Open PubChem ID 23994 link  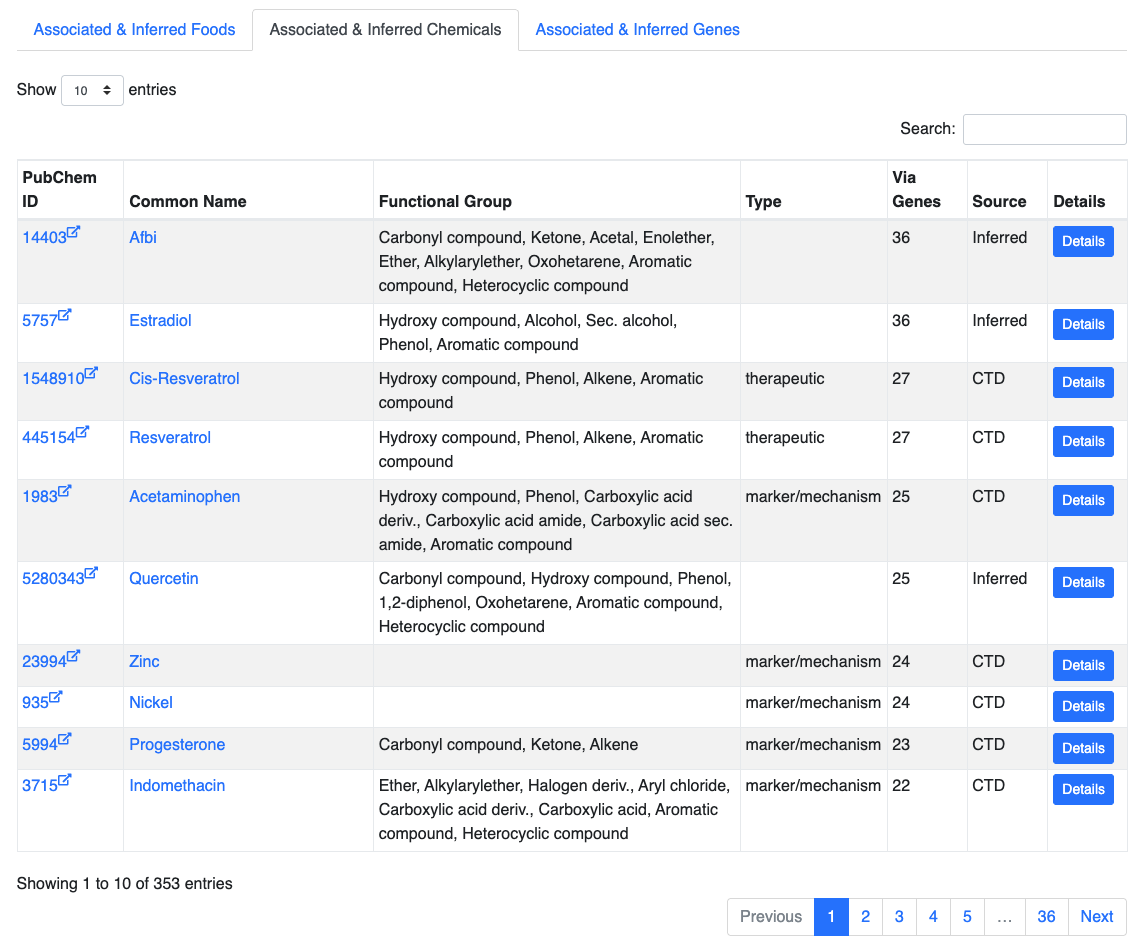[45, 661]
